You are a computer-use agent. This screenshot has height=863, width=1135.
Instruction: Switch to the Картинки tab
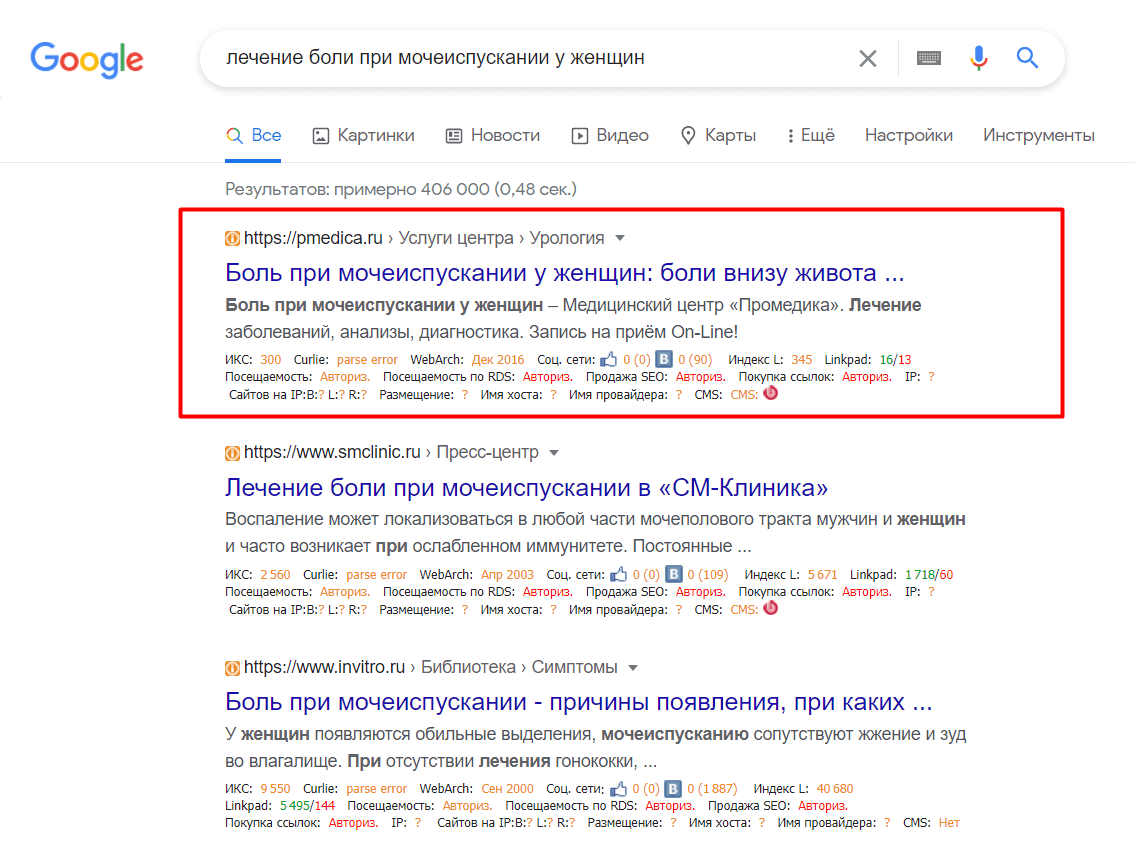pos(363,135)
